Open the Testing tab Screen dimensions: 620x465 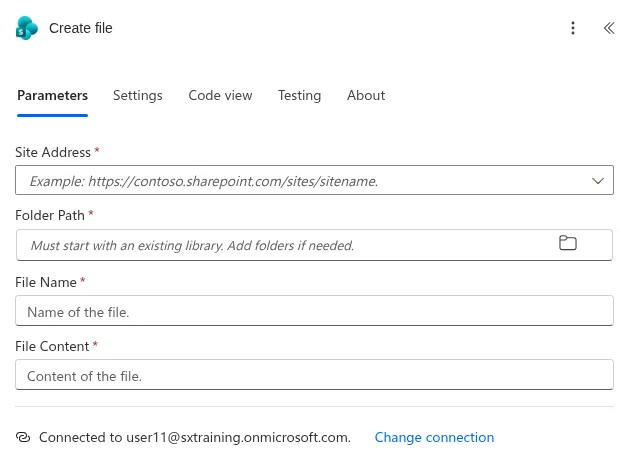(299, 95)
